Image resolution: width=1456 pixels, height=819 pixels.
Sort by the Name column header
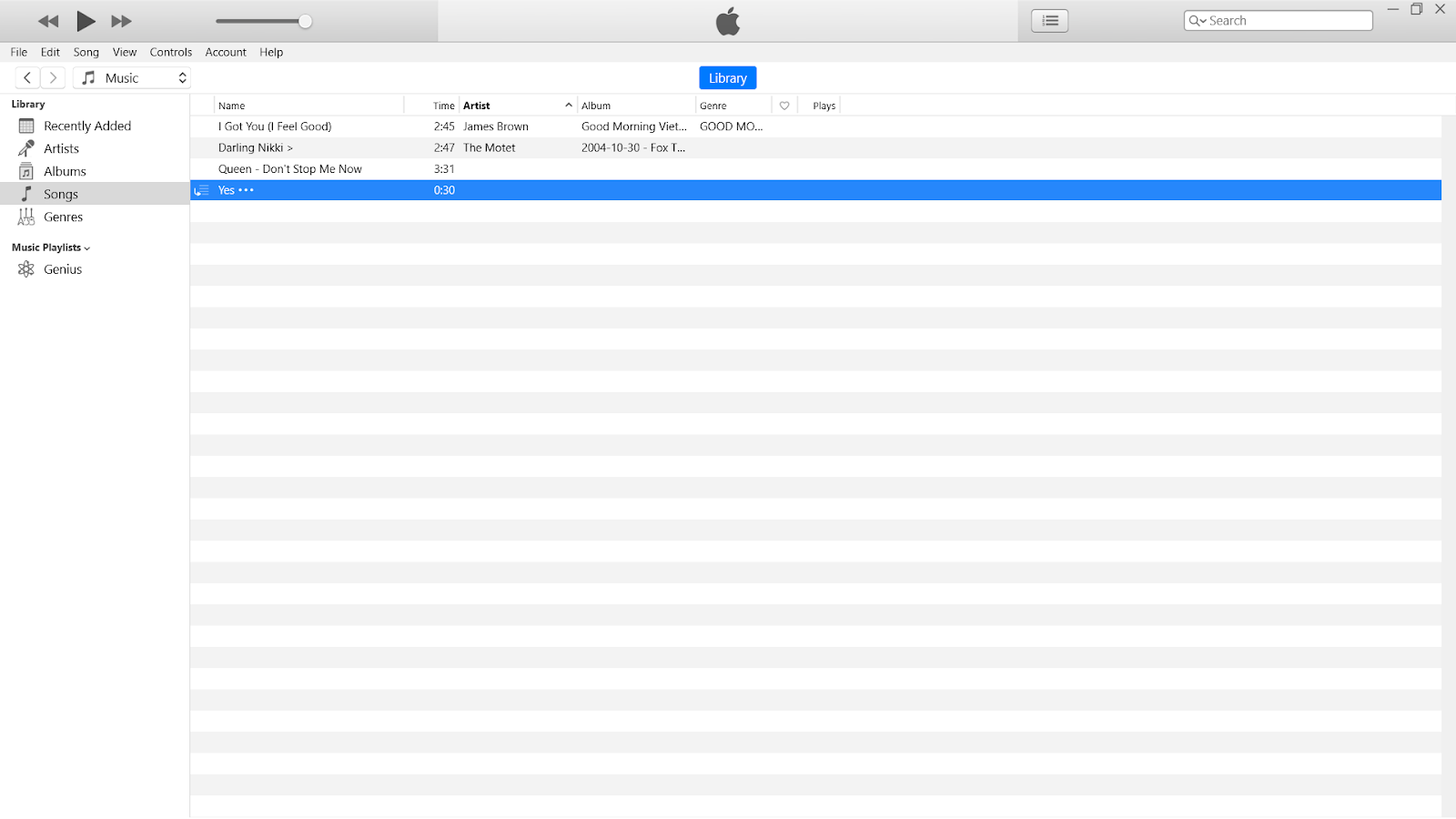click(308, 106)
